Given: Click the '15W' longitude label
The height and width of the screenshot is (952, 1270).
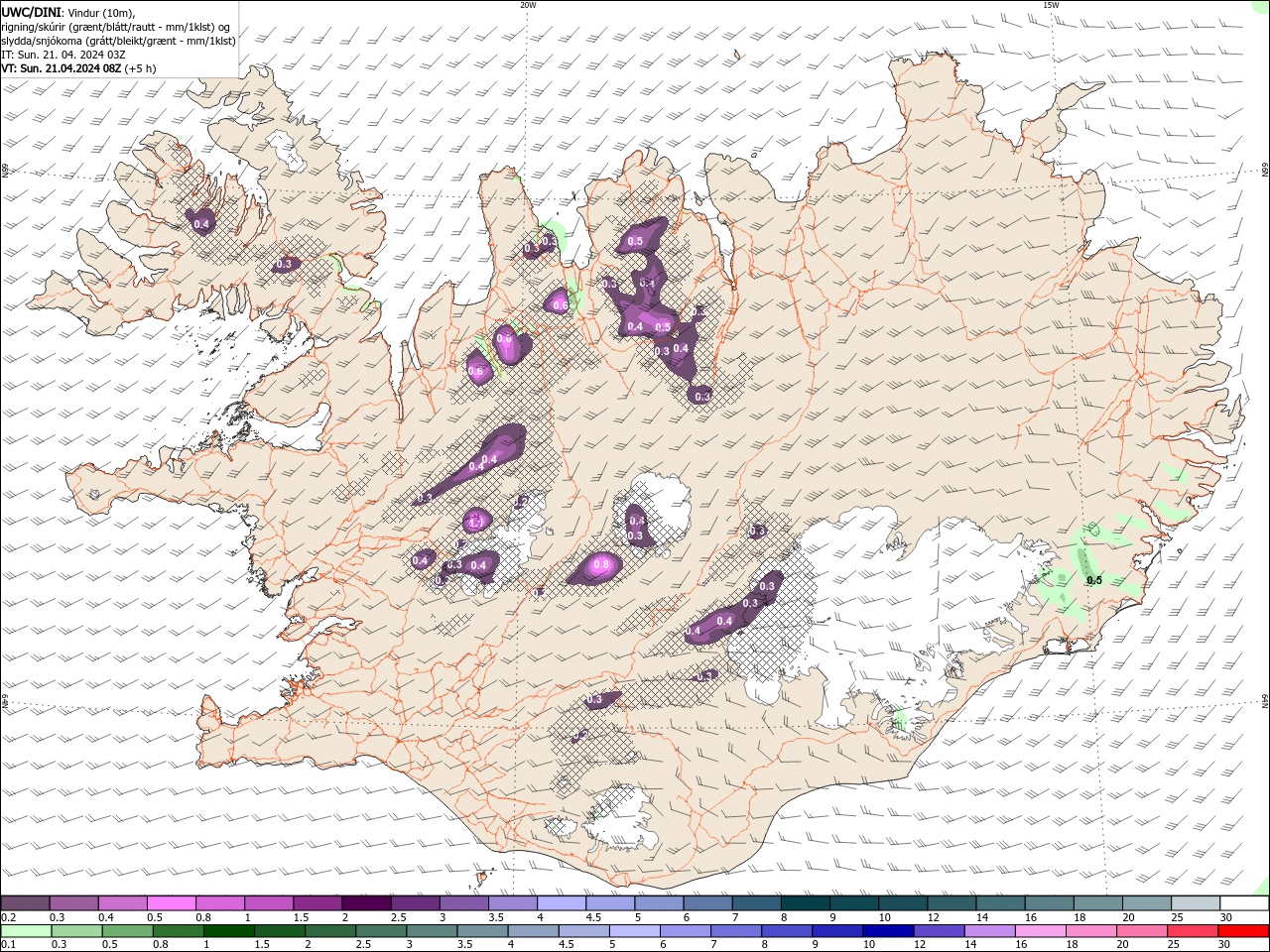Looking at the screenshot, I should tap(1051, 5).
